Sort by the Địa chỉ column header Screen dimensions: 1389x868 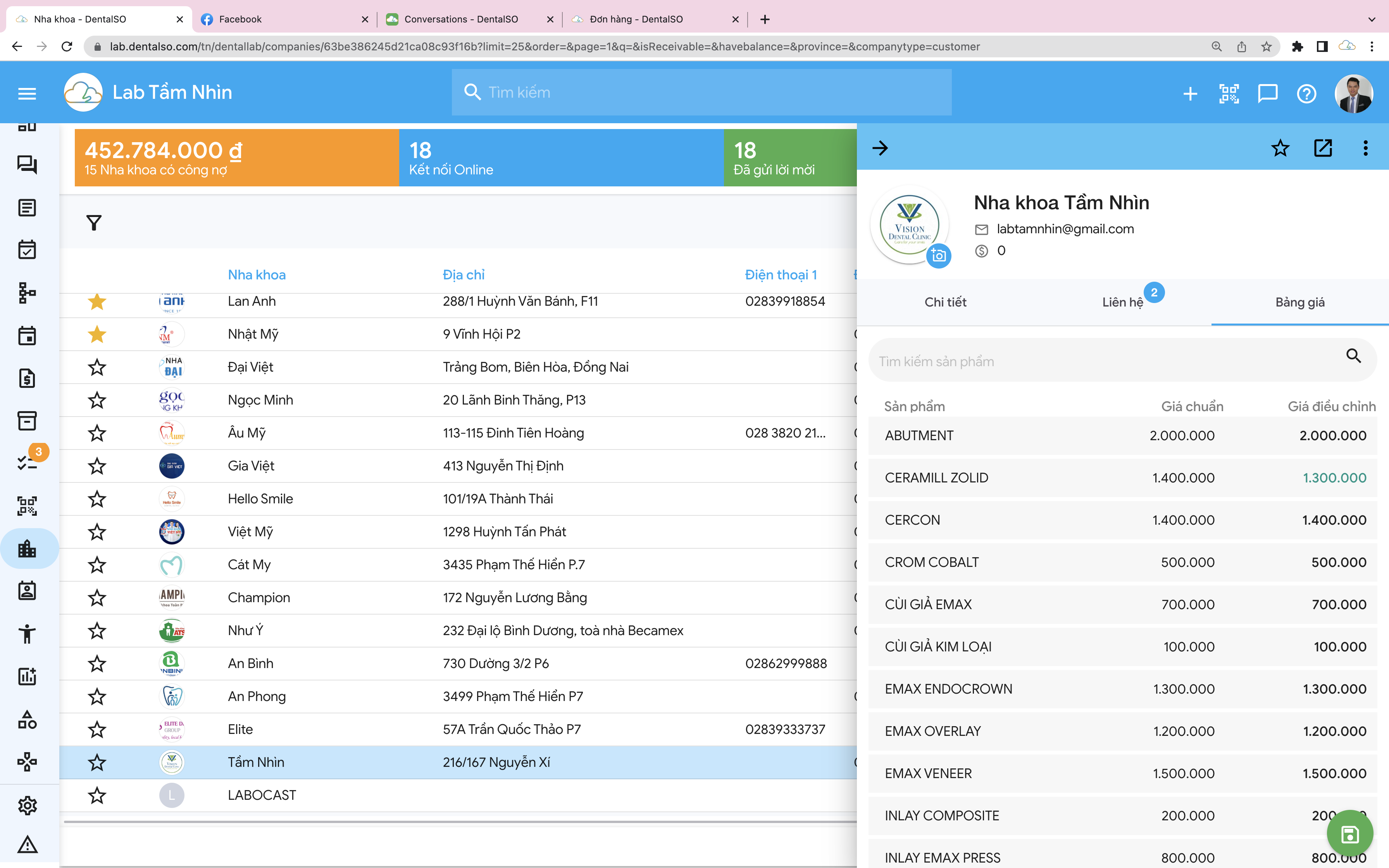tap(464, 275)
